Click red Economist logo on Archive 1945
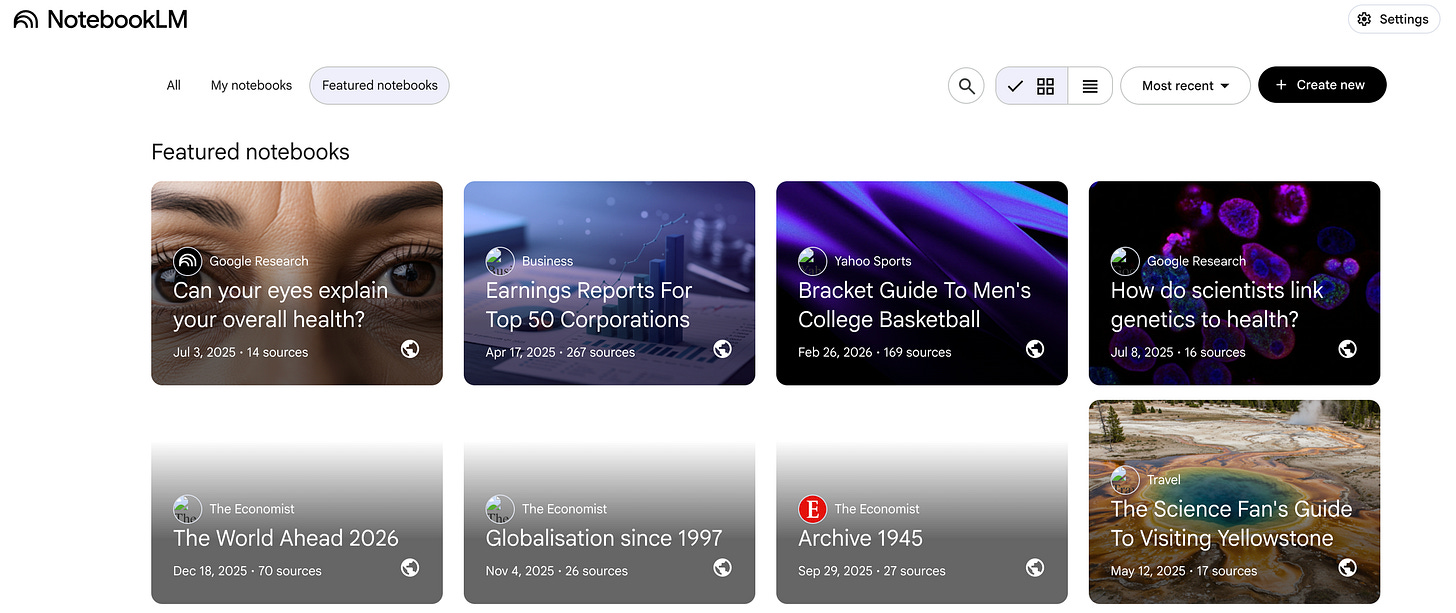 (x=813, y=509)
